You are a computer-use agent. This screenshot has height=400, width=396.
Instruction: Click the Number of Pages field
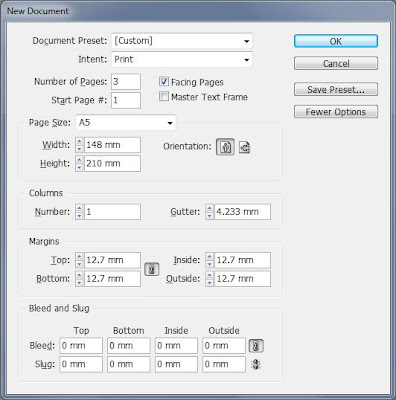coord(126,82)
